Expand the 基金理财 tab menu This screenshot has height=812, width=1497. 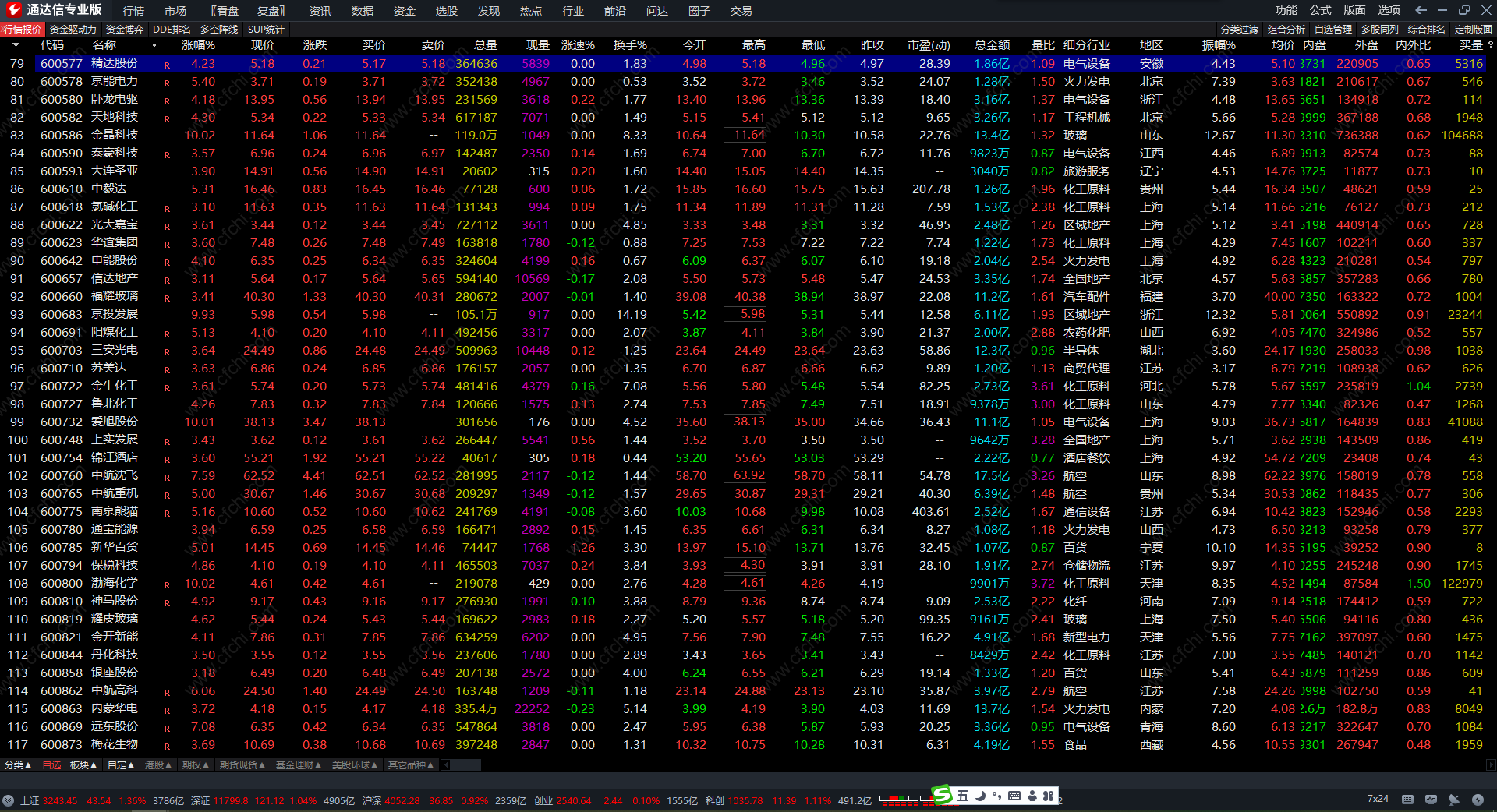pyautogui.click(x=299, y=765)
